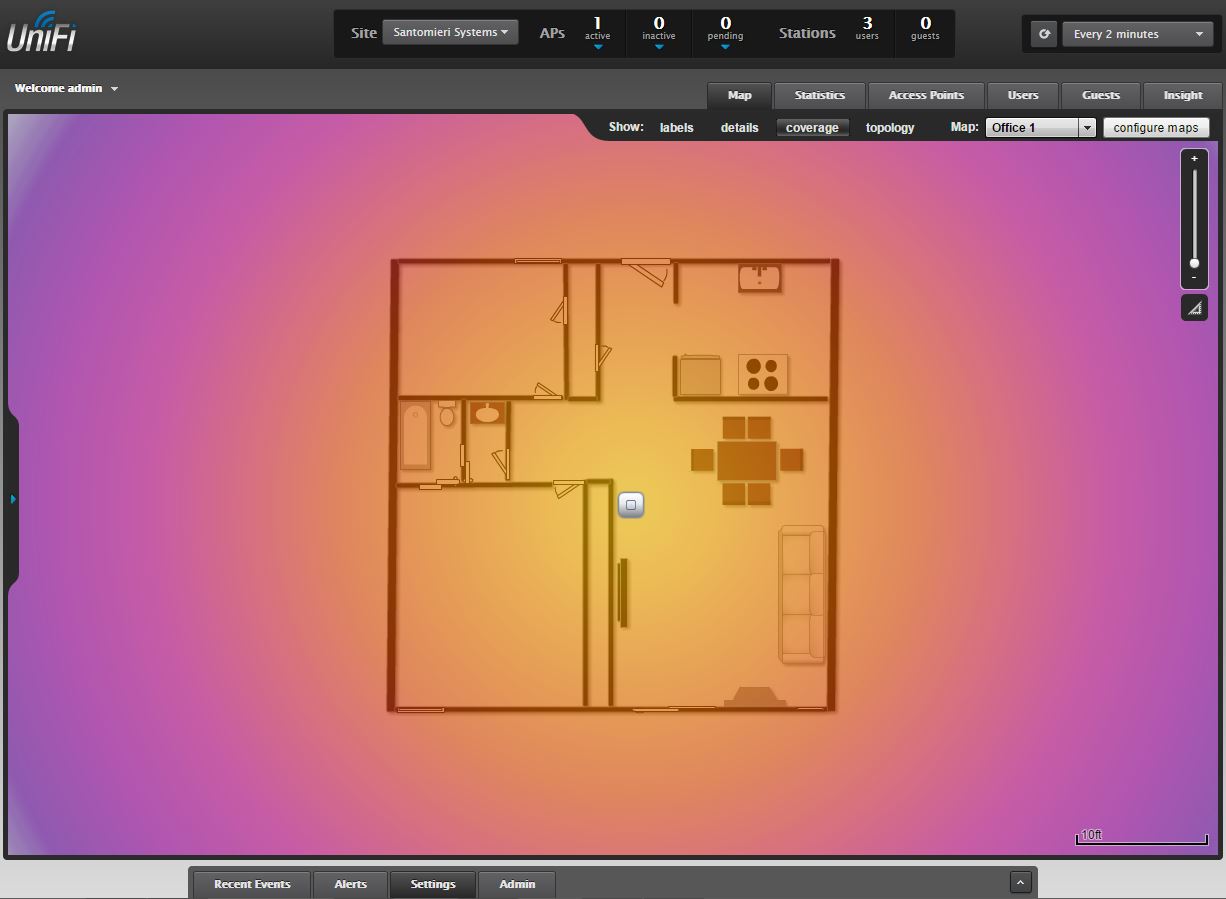Disable the coverage heatmap overlay
This screenshot has height=899, width=1226.
812,128
